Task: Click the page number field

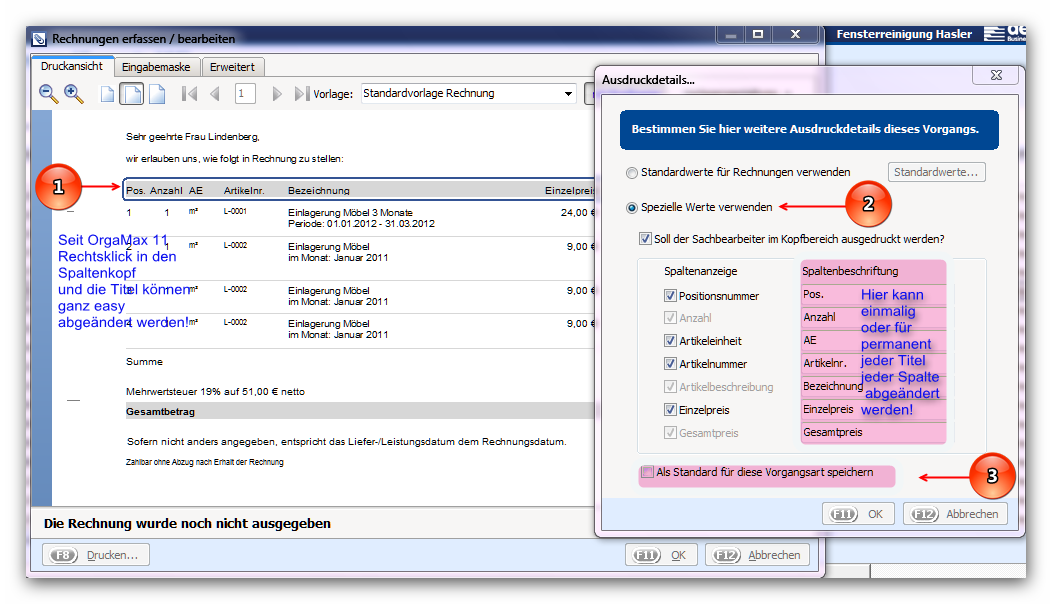Action: 245,94
